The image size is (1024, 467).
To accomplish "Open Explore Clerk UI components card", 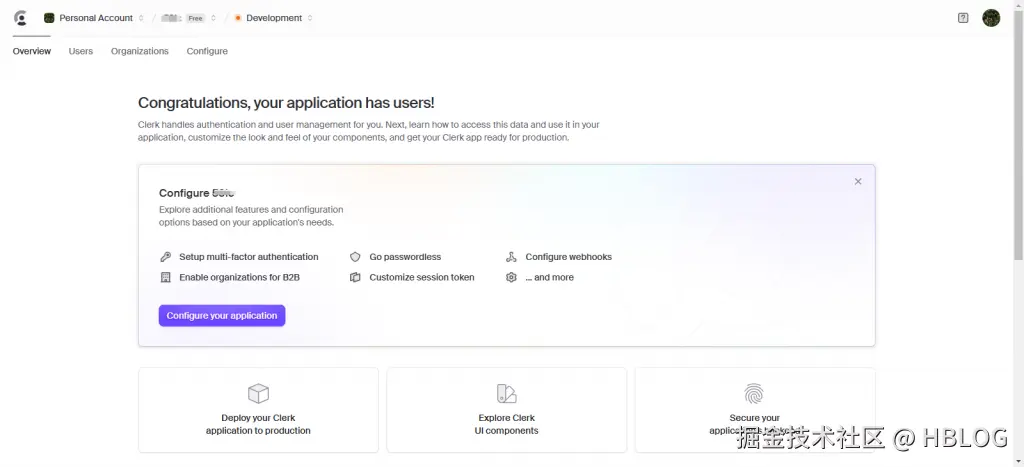I will pos(506,410).
